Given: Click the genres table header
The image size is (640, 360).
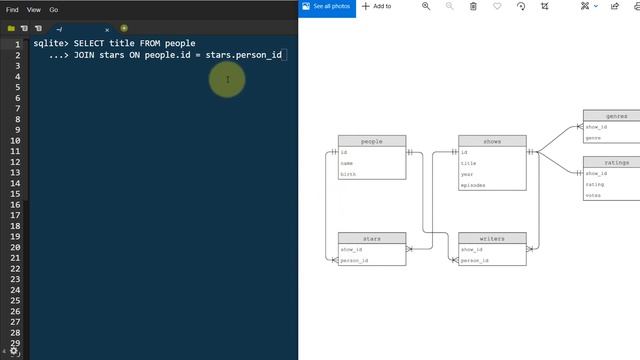Looking at the screenshot, I should click(x=612, y=116).
